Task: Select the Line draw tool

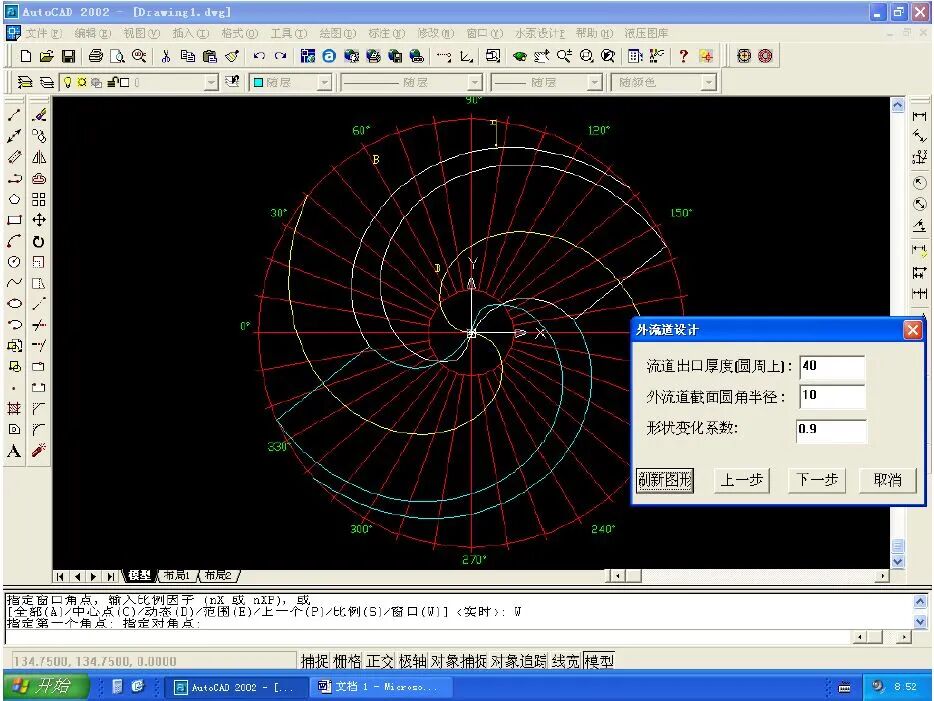Action: coord(14,115)
